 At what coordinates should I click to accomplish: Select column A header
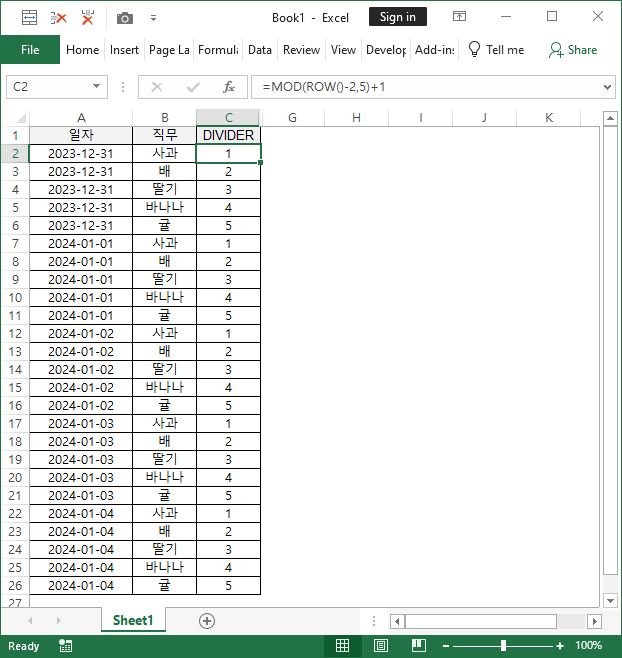tap(81, 118)
